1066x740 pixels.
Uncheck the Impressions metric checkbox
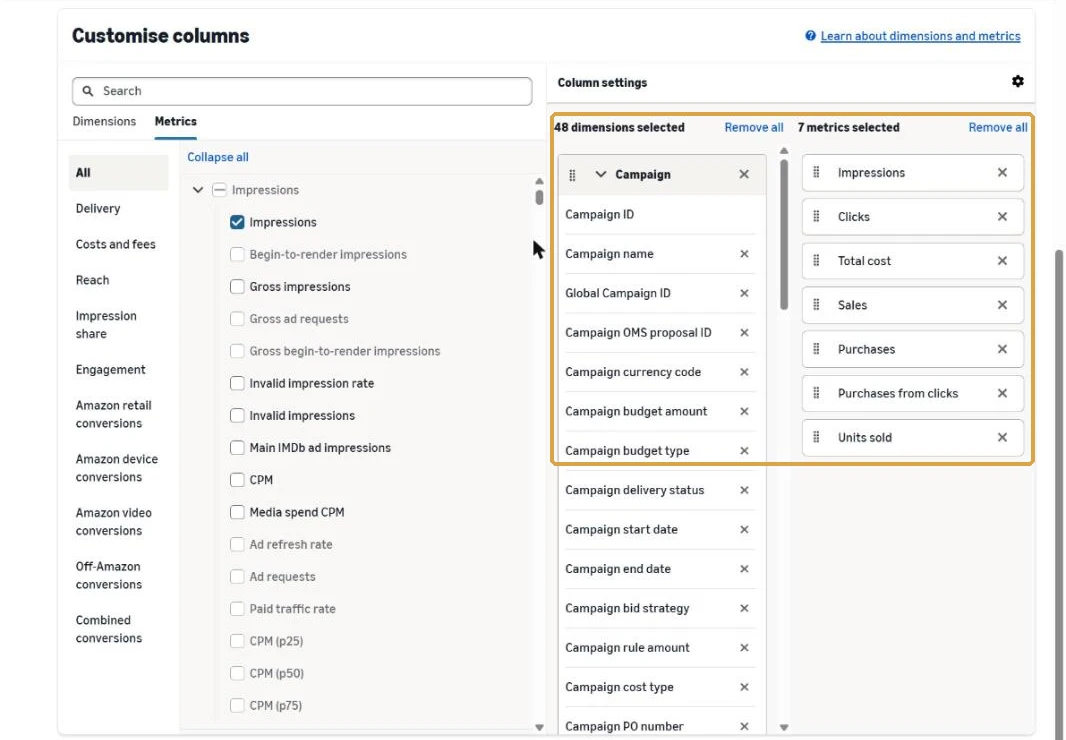point(237,222)
